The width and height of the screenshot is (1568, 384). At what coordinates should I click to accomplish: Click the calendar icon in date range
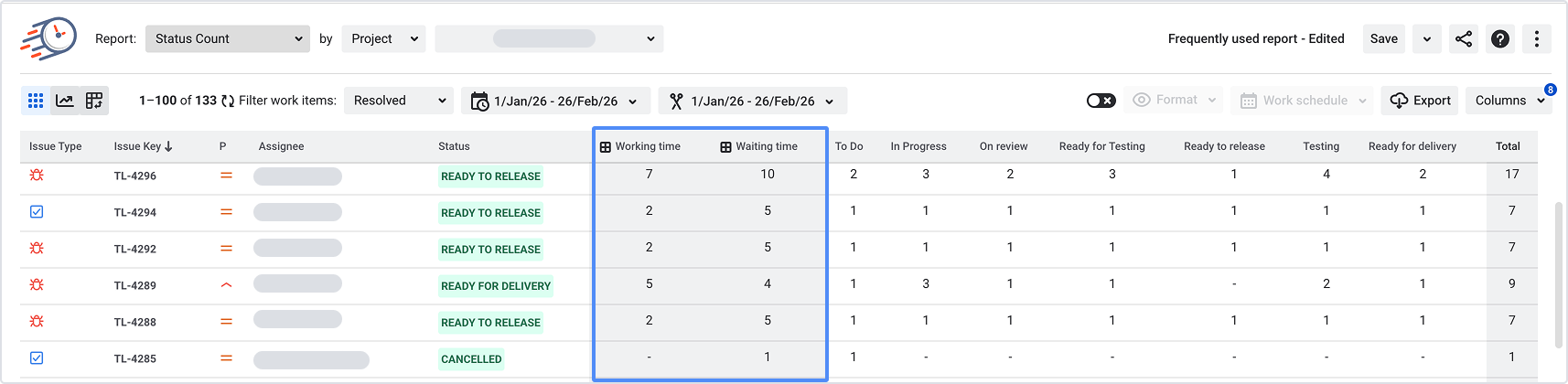coord(479,101)
